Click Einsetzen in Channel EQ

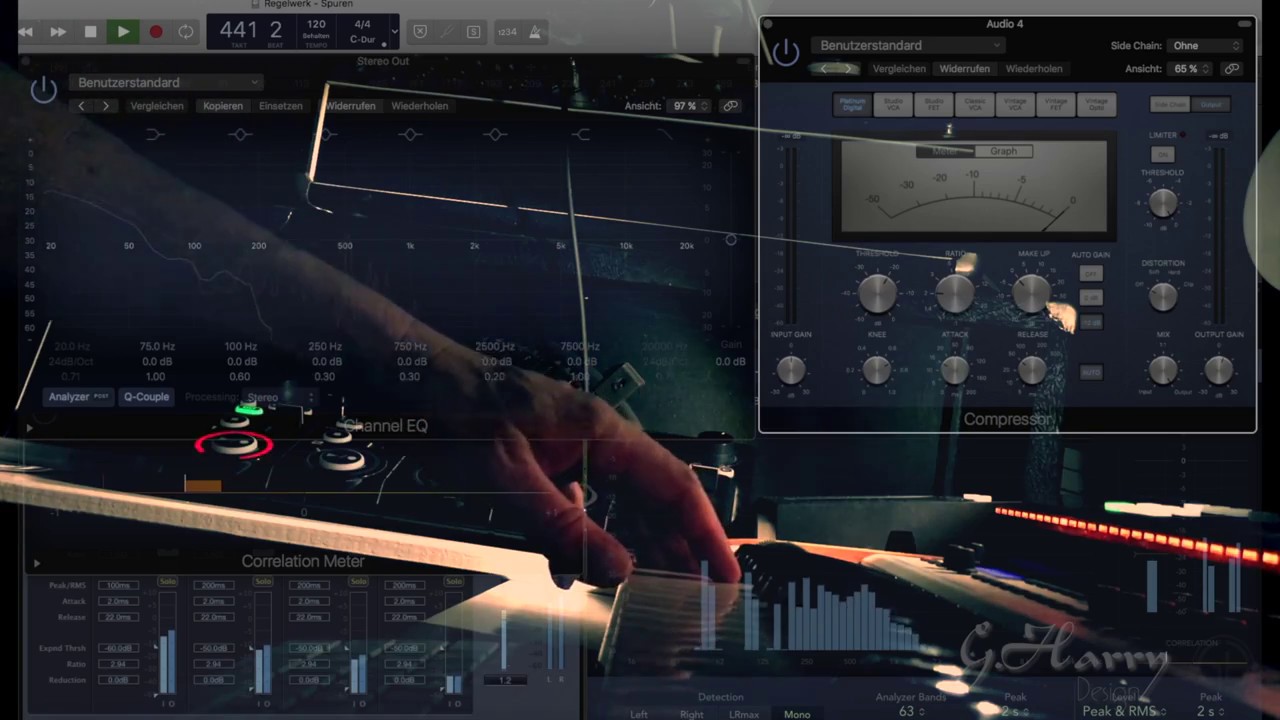280,106
